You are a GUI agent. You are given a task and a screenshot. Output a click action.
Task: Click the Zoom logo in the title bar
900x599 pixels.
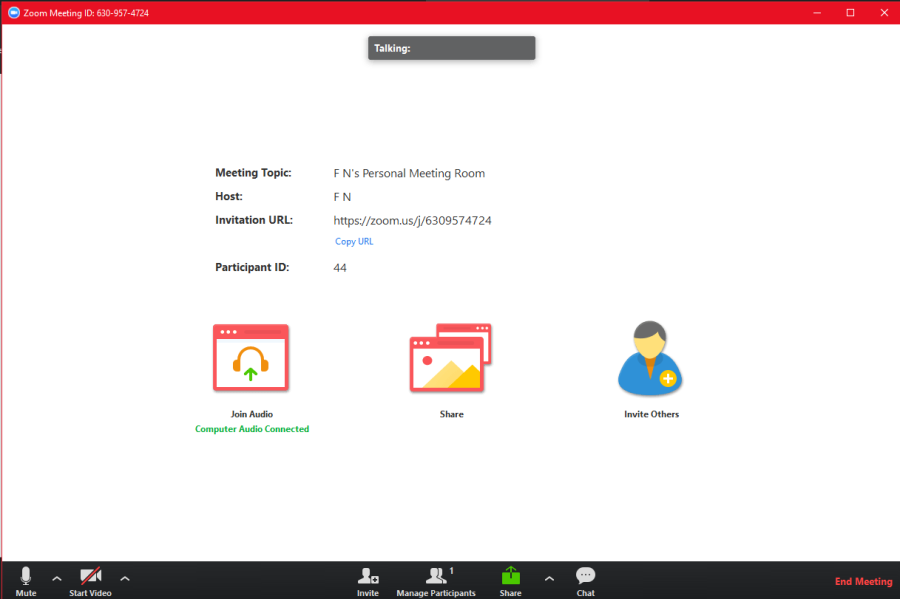pyautogui.click(x=14, y=13)
